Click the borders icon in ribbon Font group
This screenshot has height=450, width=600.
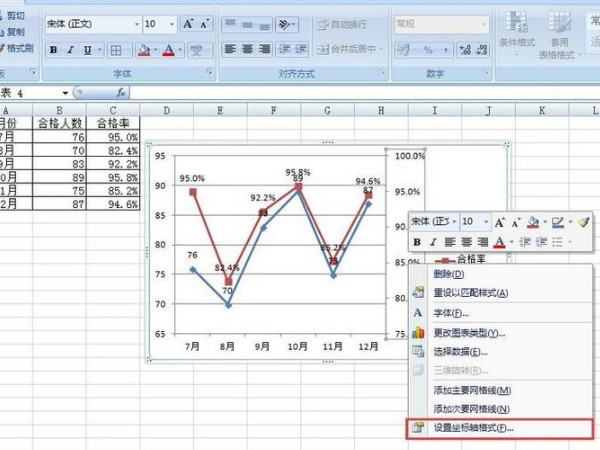coord(116,50)
